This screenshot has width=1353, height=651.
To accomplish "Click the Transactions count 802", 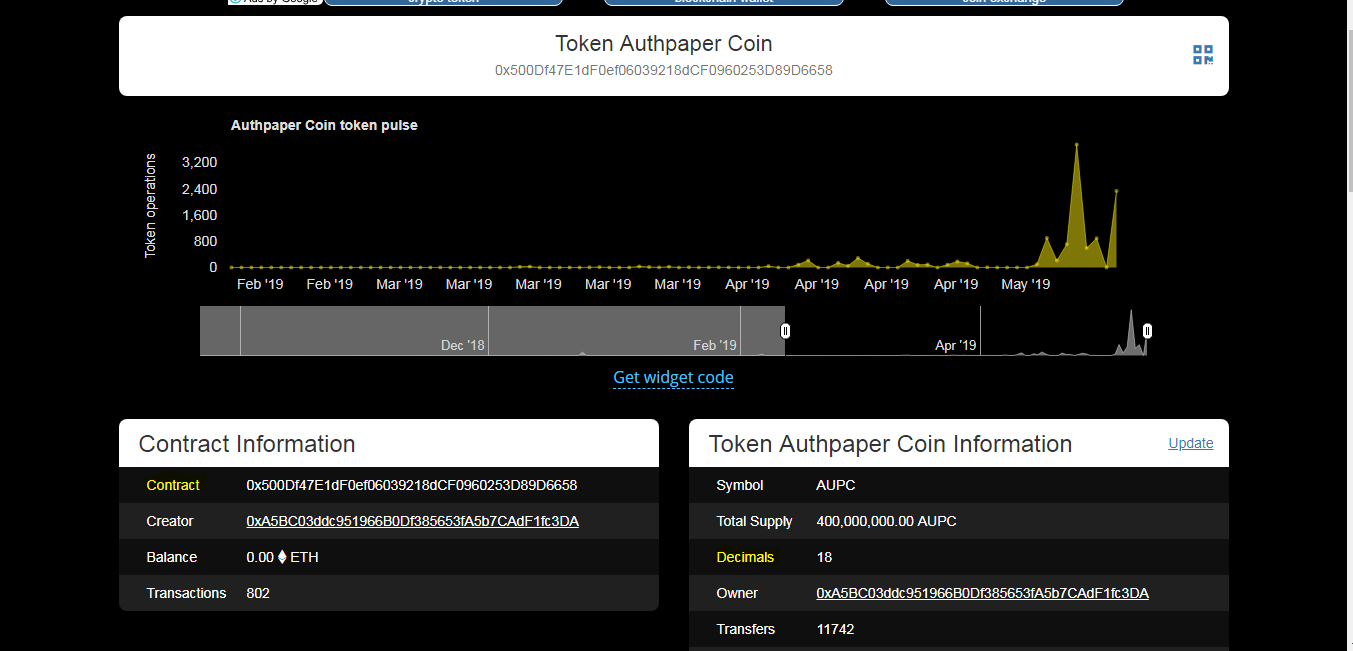I will coord(258,593).
